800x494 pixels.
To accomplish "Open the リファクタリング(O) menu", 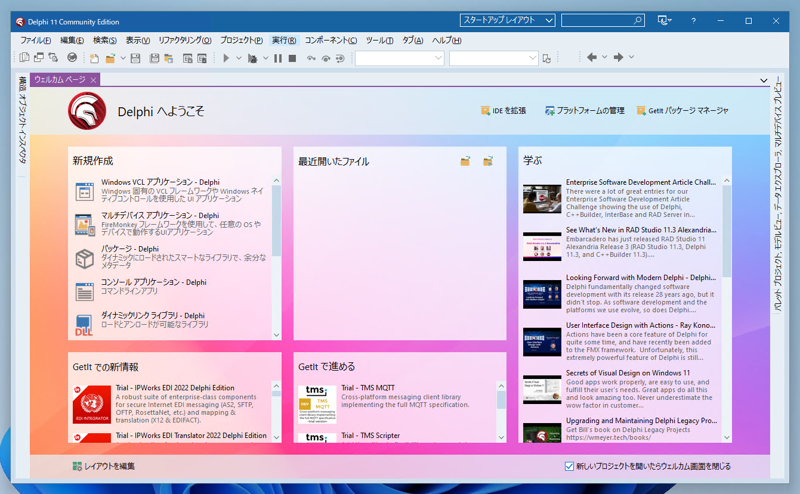I will point(185,40).
